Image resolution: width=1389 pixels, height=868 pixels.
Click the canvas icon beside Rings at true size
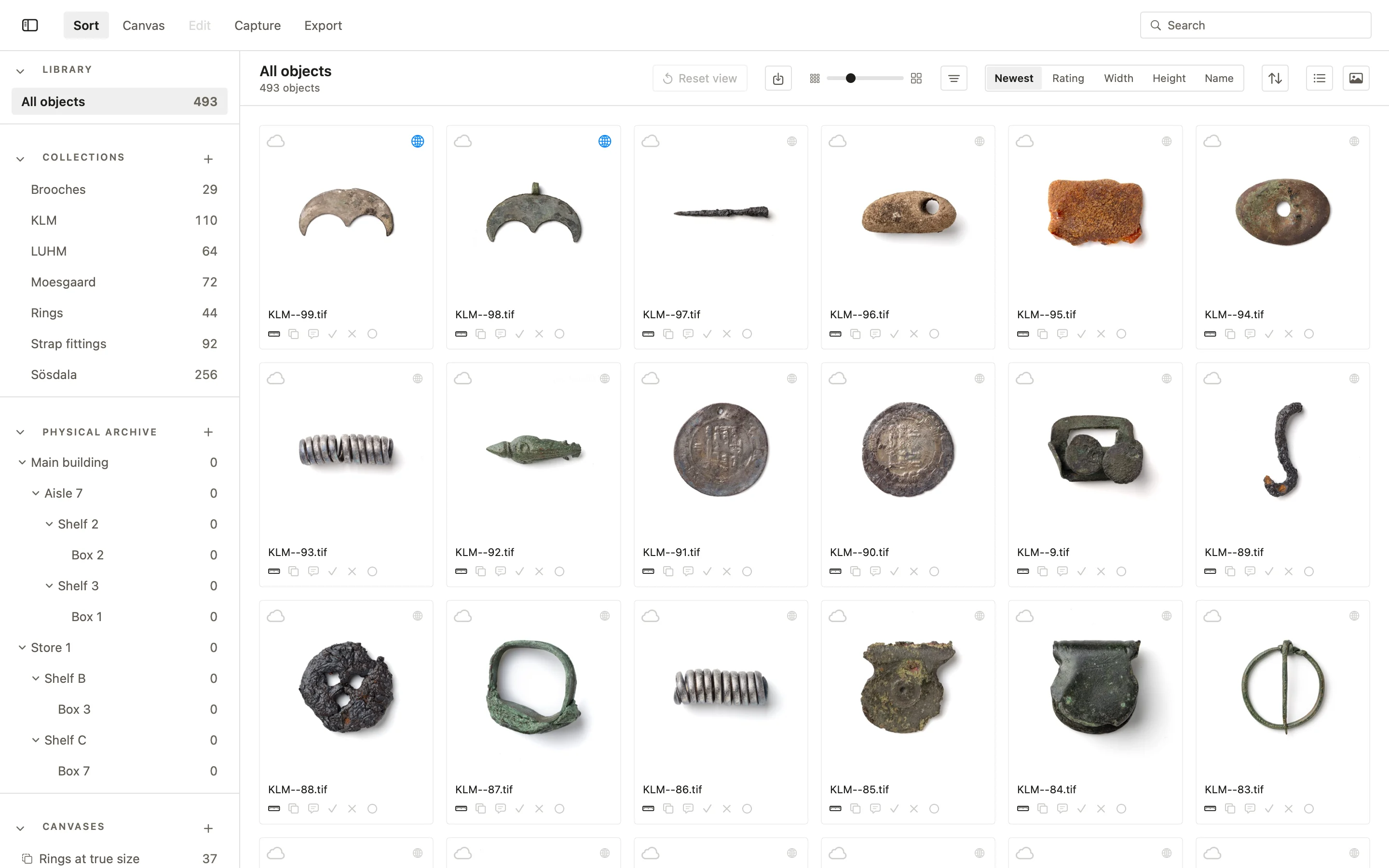[x=27, y=859]
